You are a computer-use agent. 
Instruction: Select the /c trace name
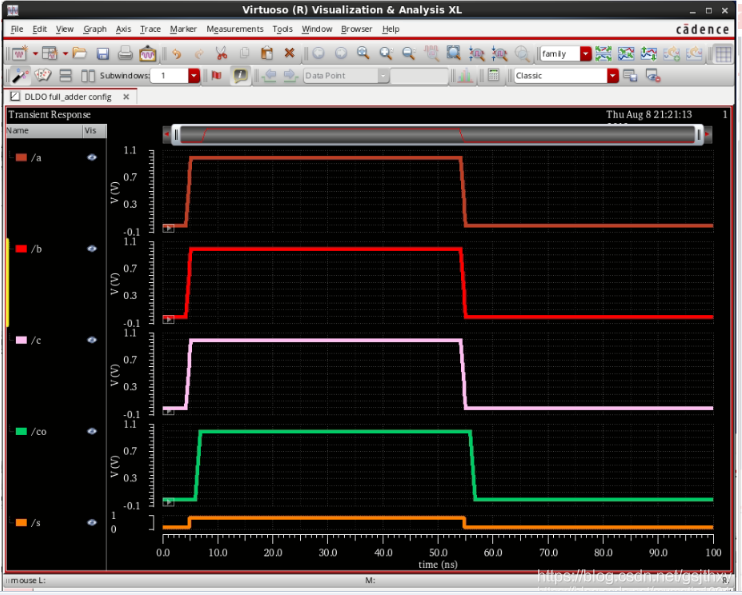[36, 340]
